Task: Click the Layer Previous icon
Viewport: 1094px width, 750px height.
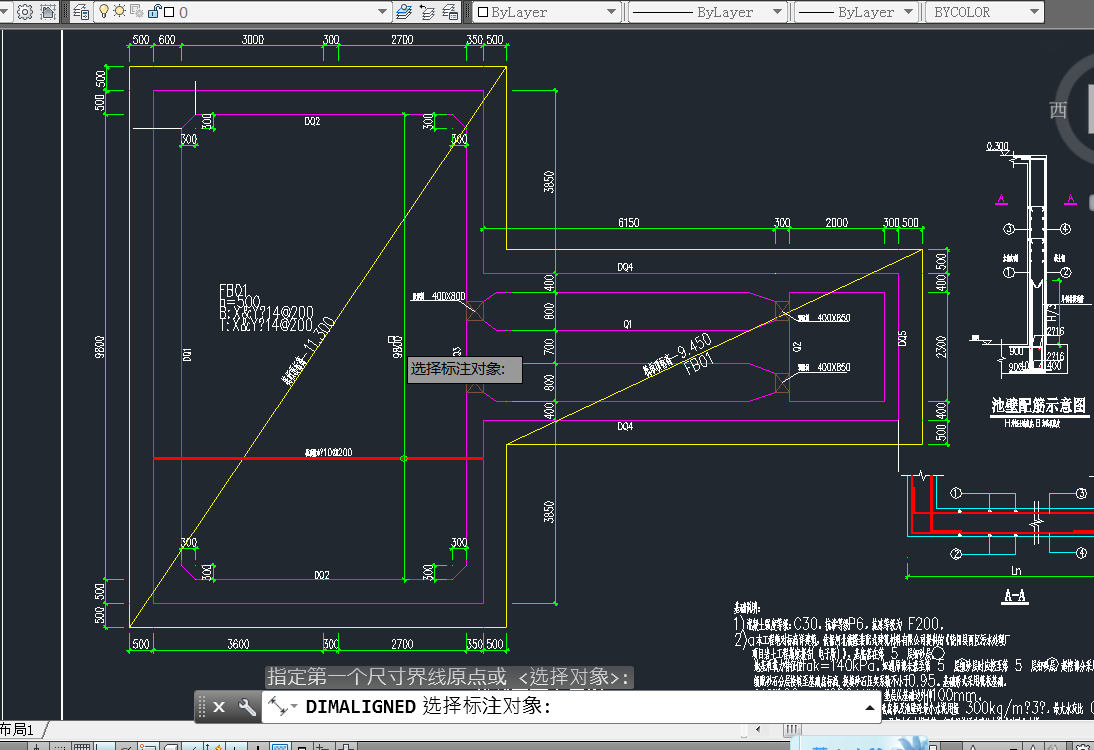Action: coord(427,12)
